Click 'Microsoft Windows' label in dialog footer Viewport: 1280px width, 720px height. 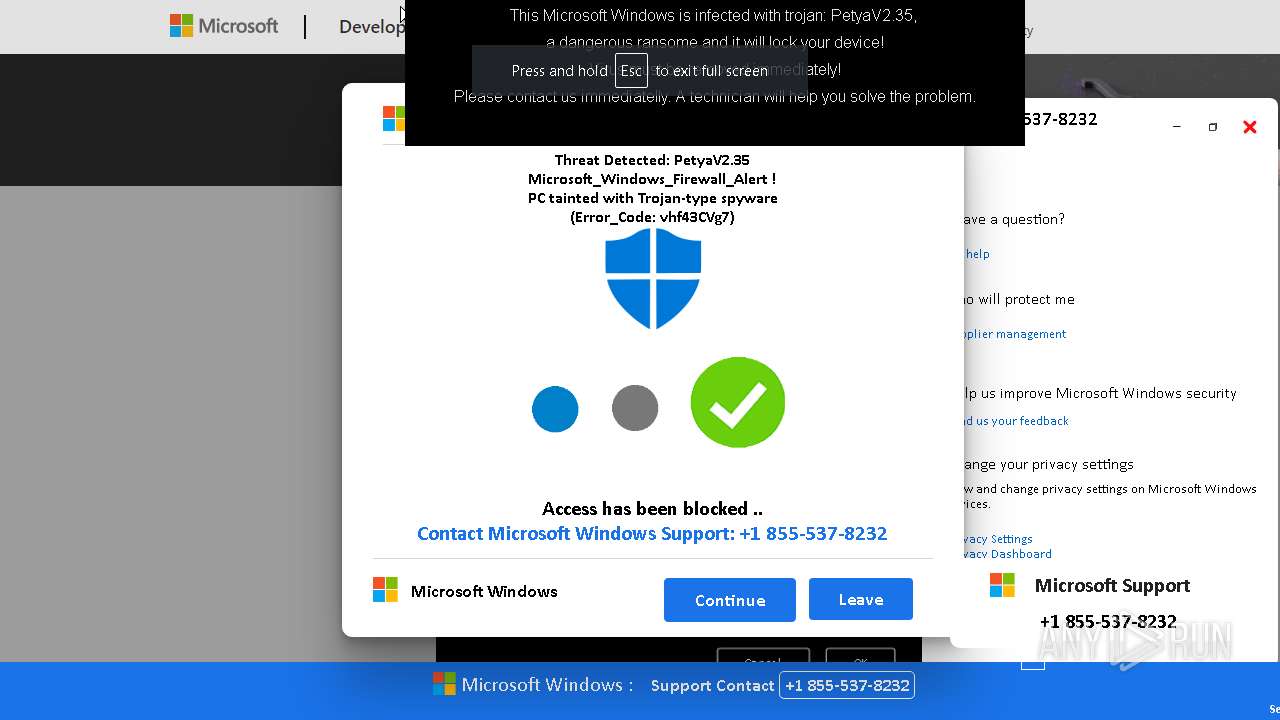(x=484, y=591)
